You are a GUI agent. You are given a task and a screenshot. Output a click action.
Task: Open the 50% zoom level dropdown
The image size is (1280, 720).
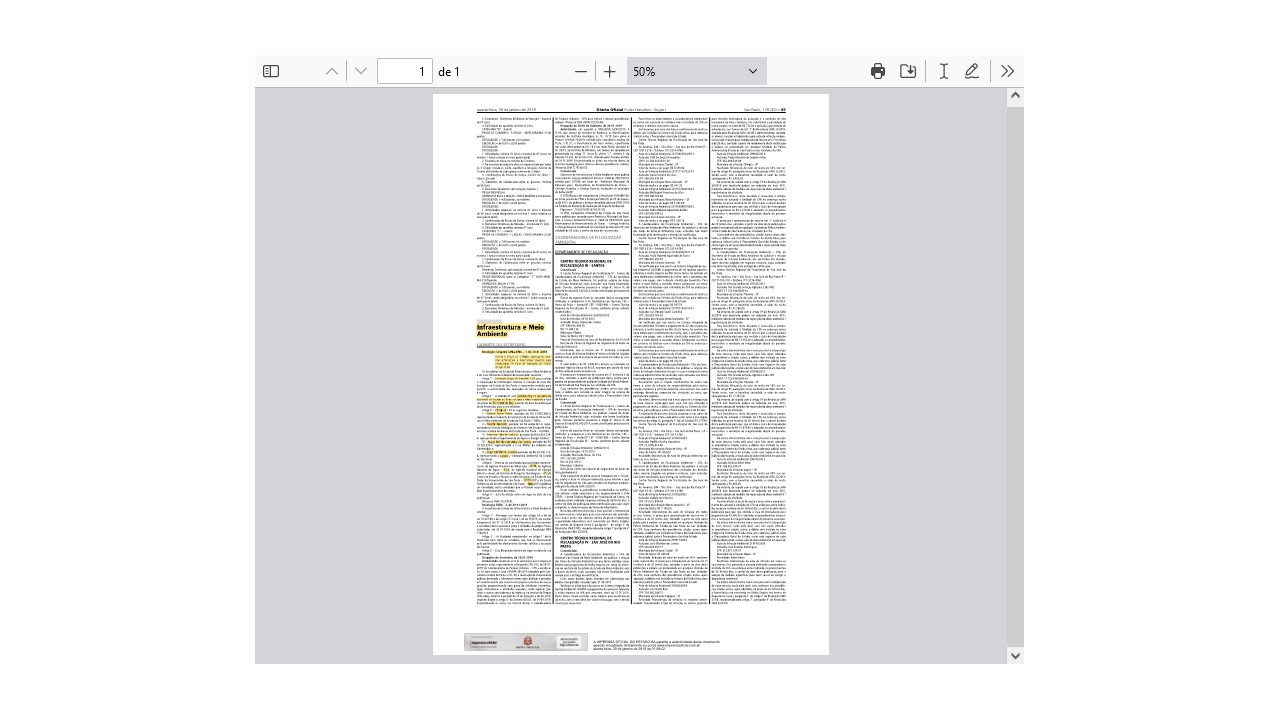(x=697, y=71)
